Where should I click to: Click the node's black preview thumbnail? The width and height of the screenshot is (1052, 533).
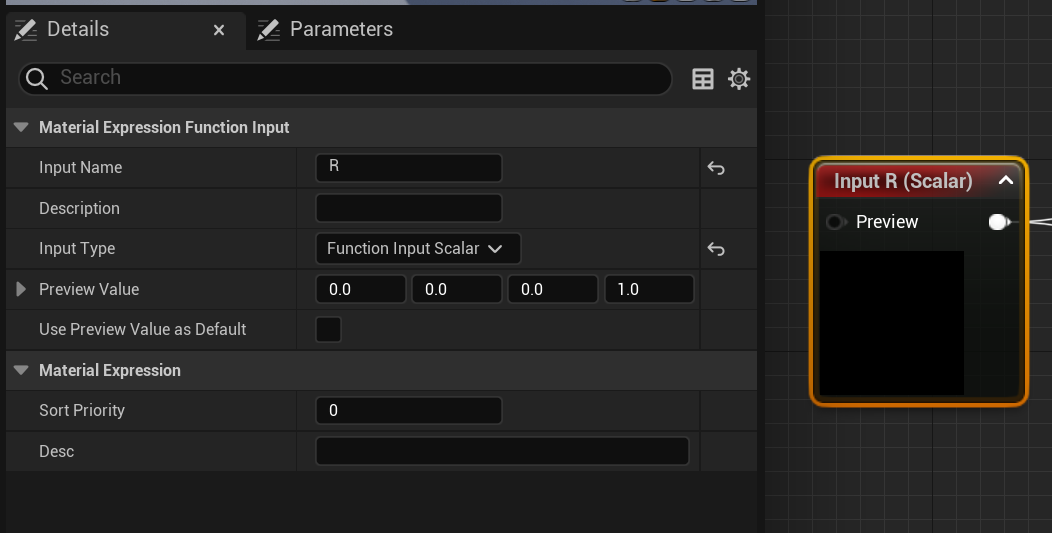pos(892,323)
